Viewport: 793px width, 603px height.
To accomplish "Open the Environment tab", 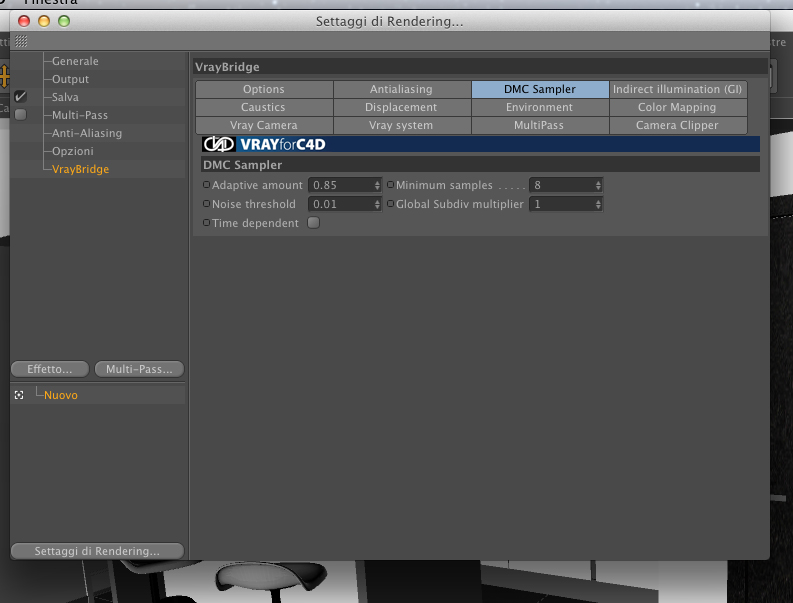I will pos(540,108).
